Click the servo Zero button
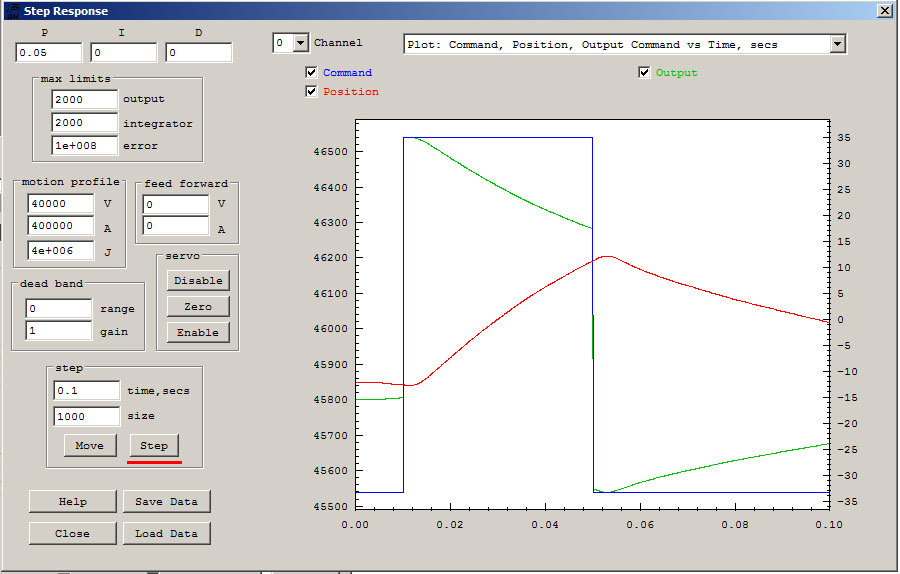This screenshot has width=900, height=574. pyautogui.click(x=198, y=307)
